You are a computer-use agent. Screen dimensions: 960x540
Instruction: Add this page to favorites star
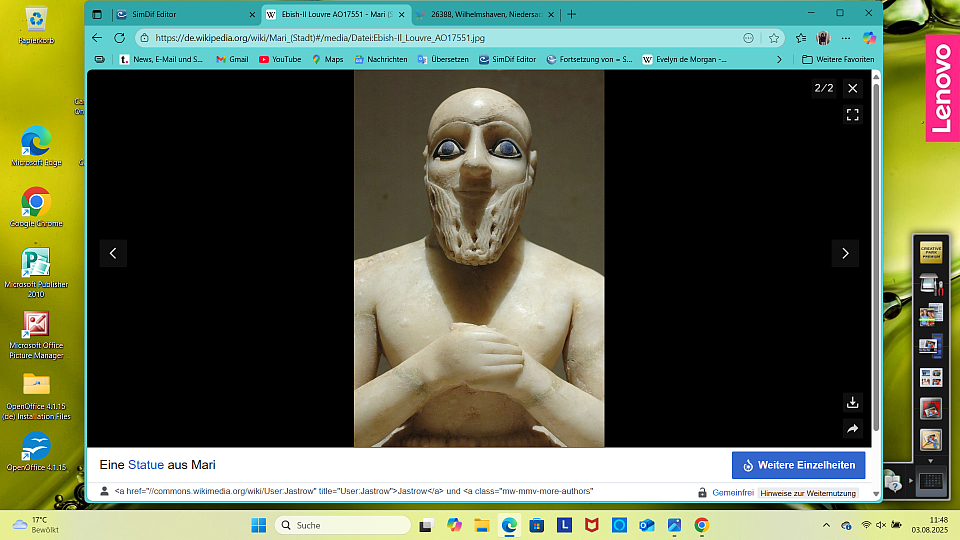[774, 38]
